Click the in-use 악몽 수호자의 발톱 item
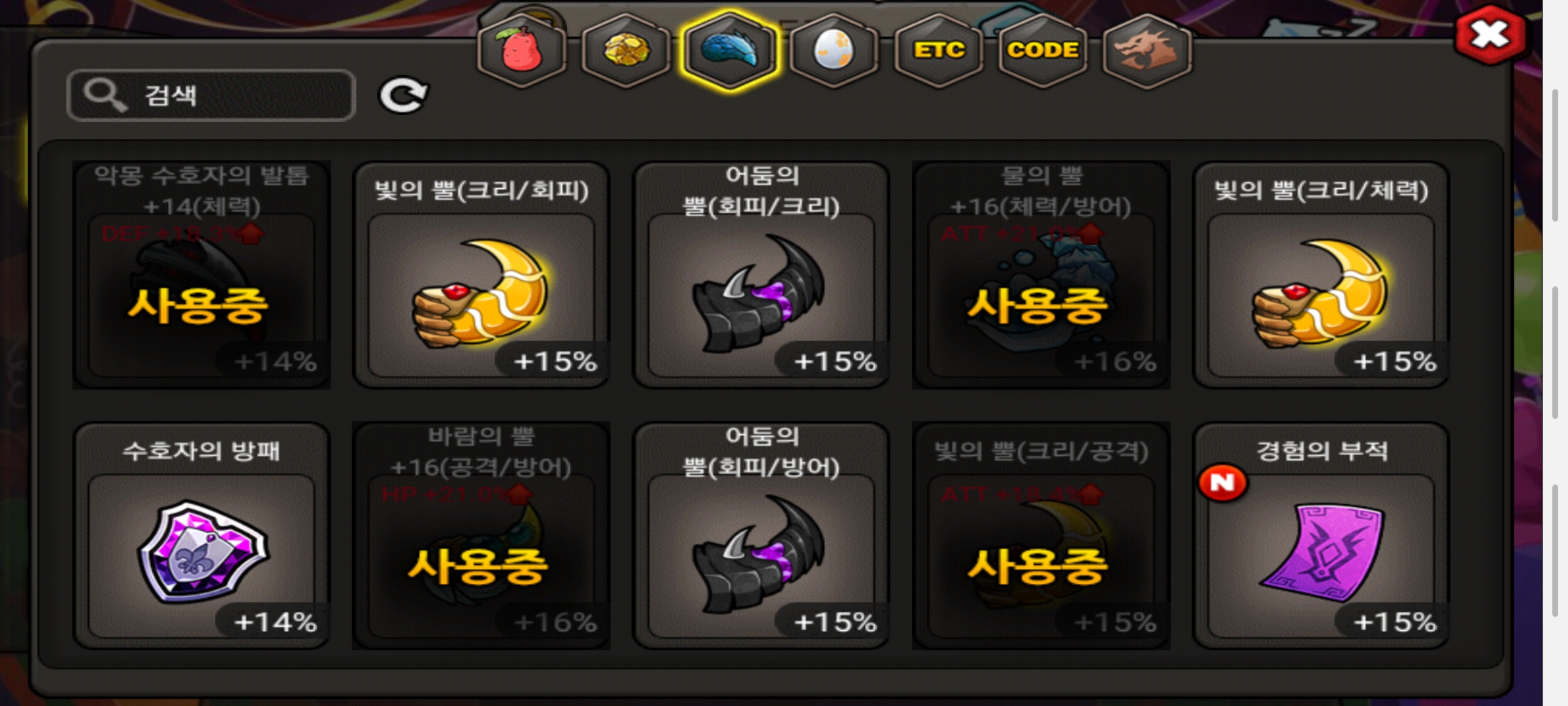Image resolution: width=1568 pixels, height=706 pixels. coord(201,275)
